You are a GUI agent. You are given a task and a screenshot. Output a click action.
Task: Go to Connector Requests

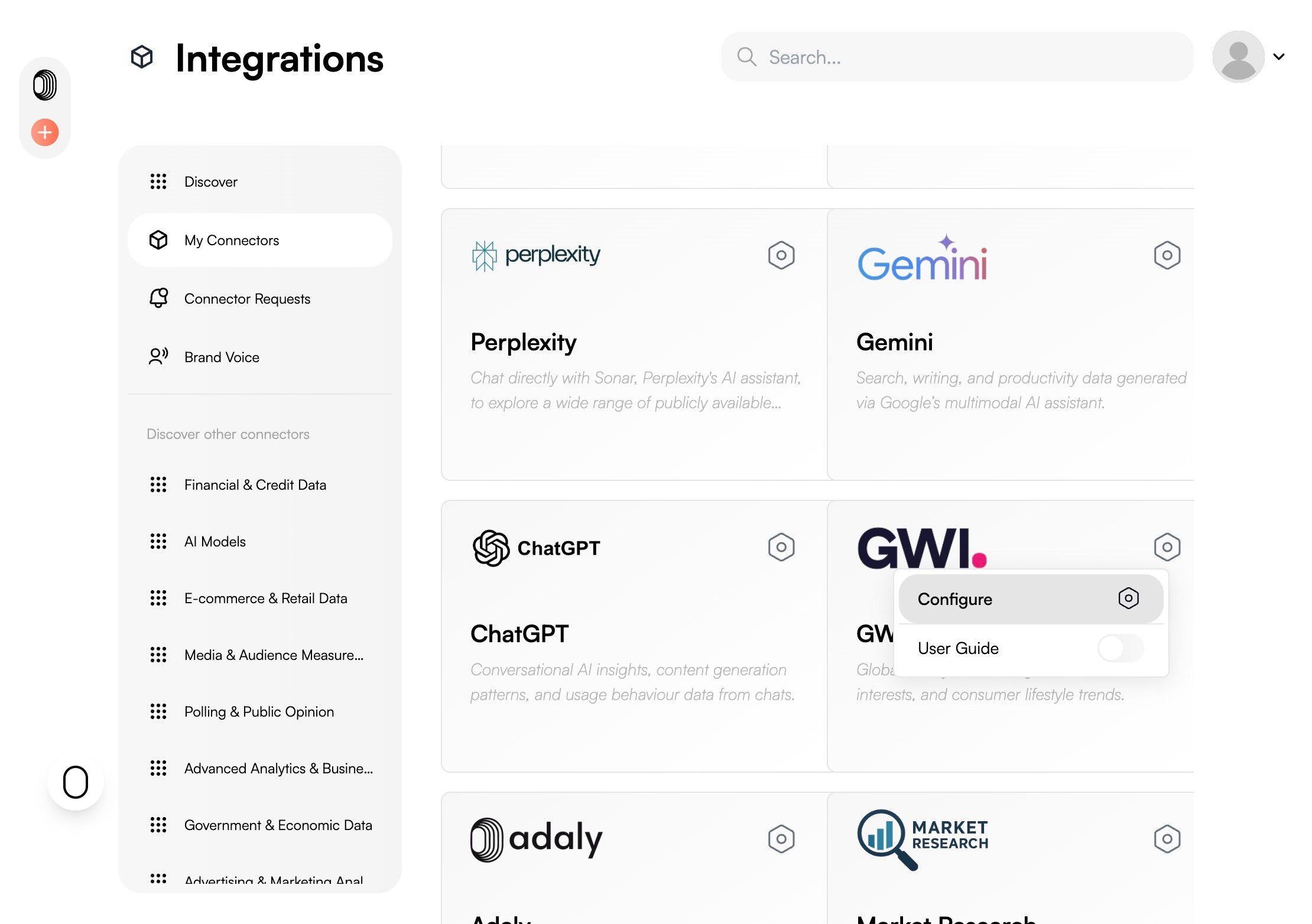(247, 298)
